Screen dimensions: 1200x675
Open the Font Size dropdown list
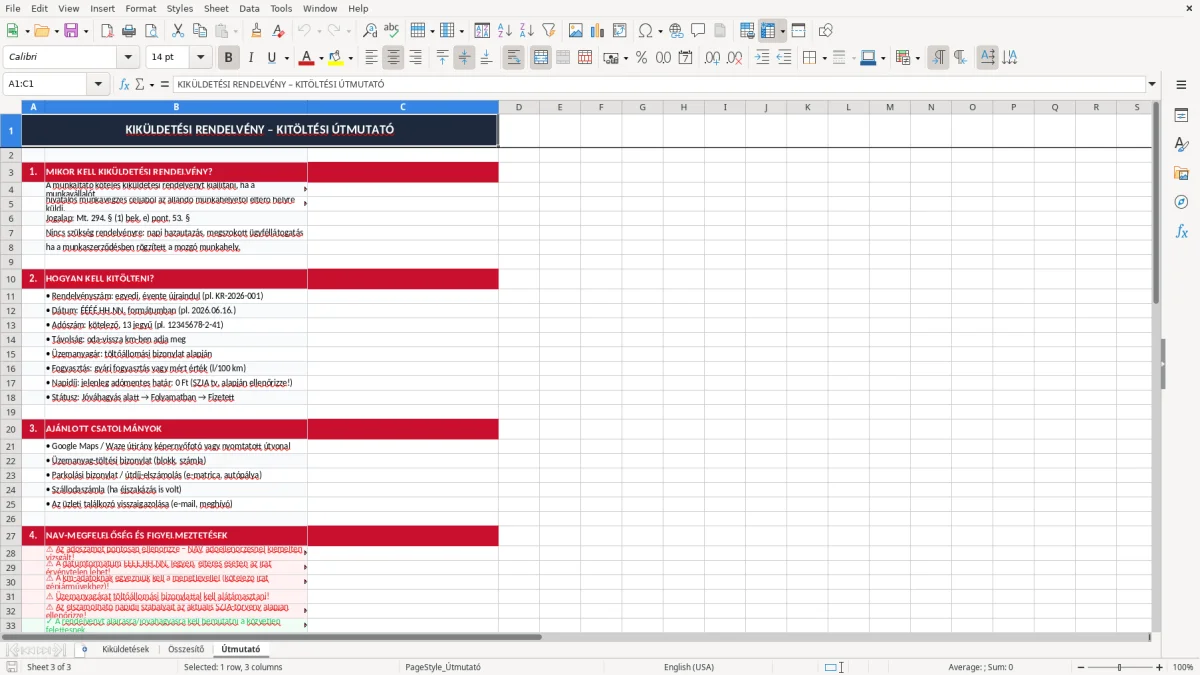(x=200, y=58)
